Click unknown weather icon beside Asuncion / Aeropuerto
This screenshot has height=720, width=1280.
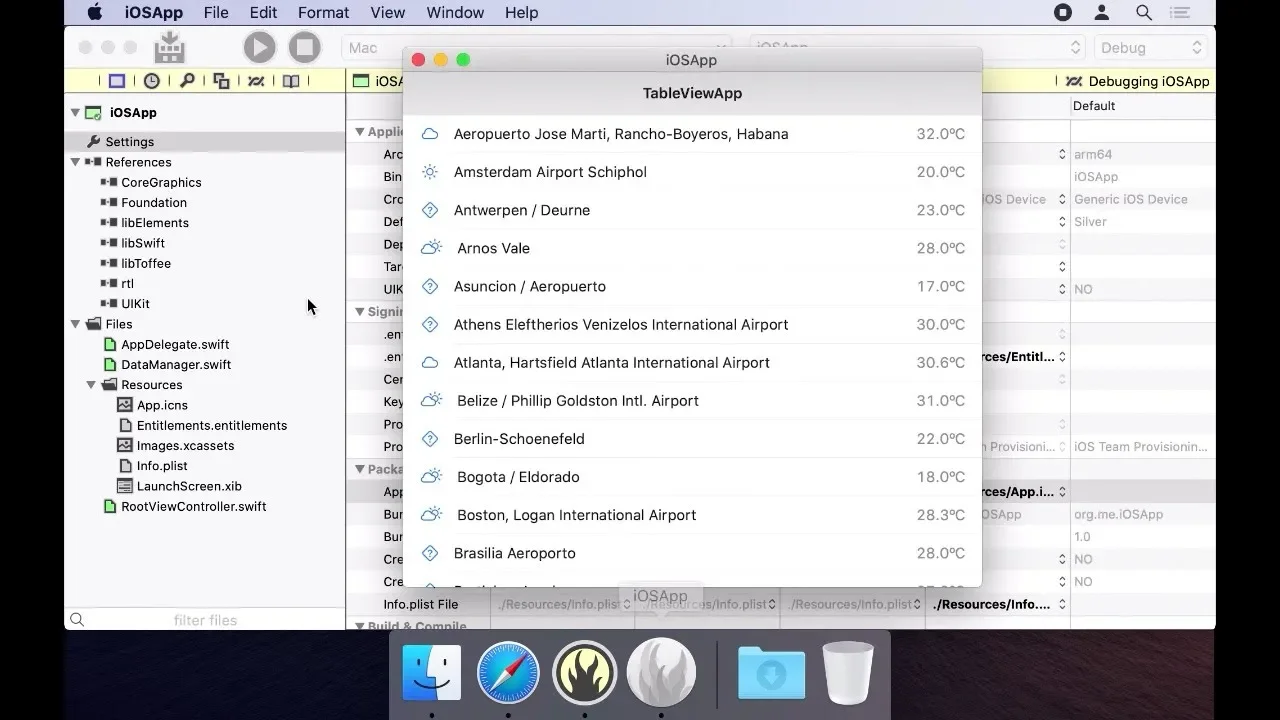click(430, 286)
